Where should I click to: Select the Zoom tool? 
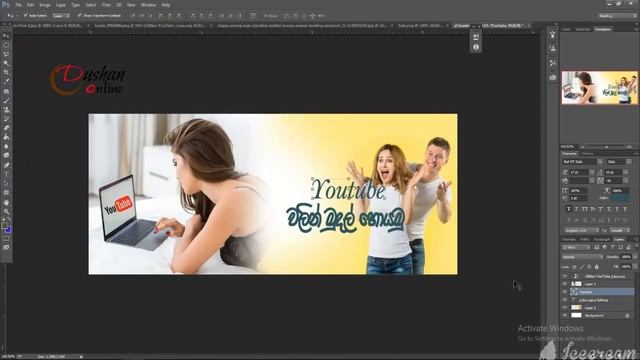6,211
